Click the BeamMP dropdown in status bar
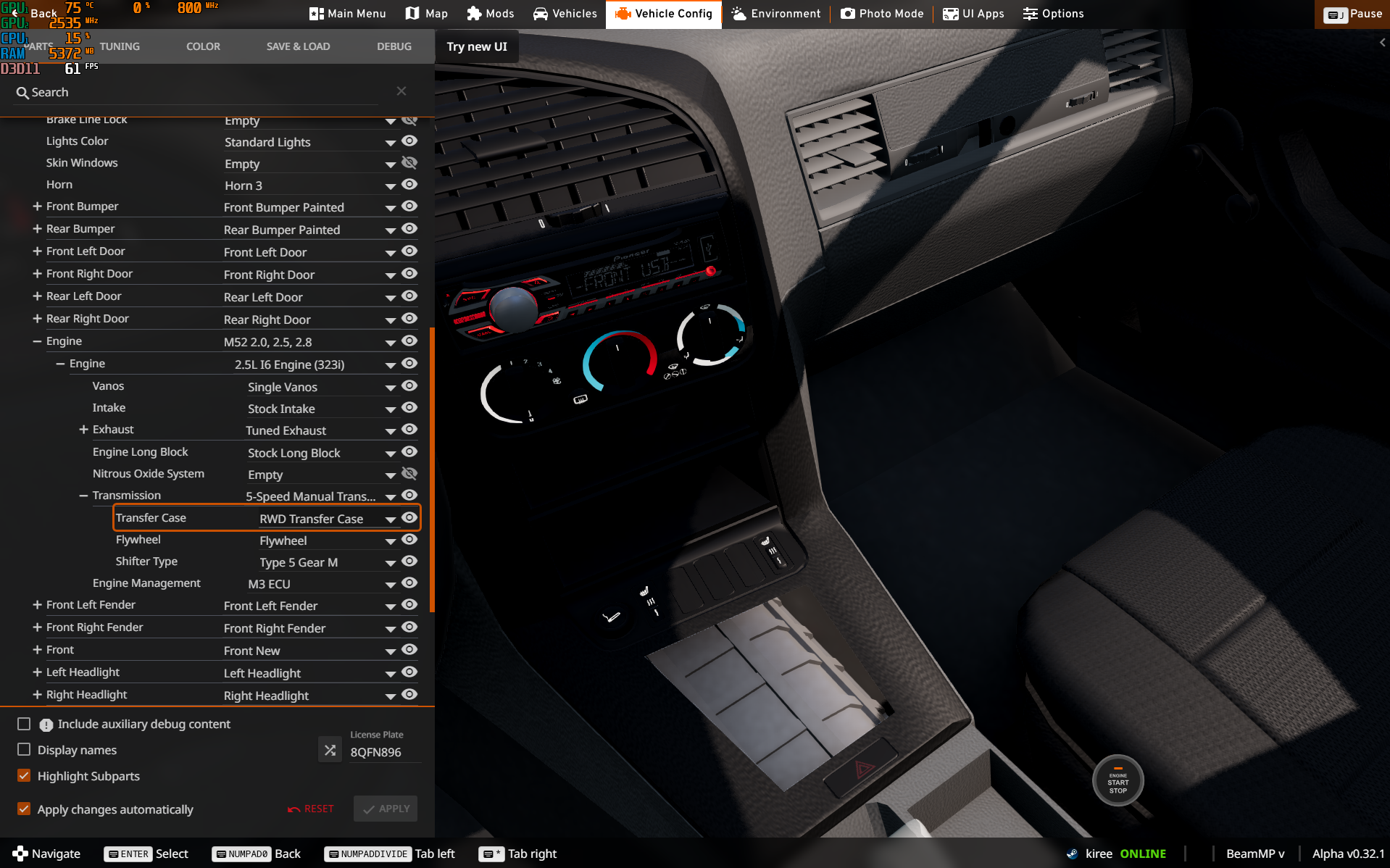The width and height of the screenshot is (1390, 868). click(x=1255, y=854)
